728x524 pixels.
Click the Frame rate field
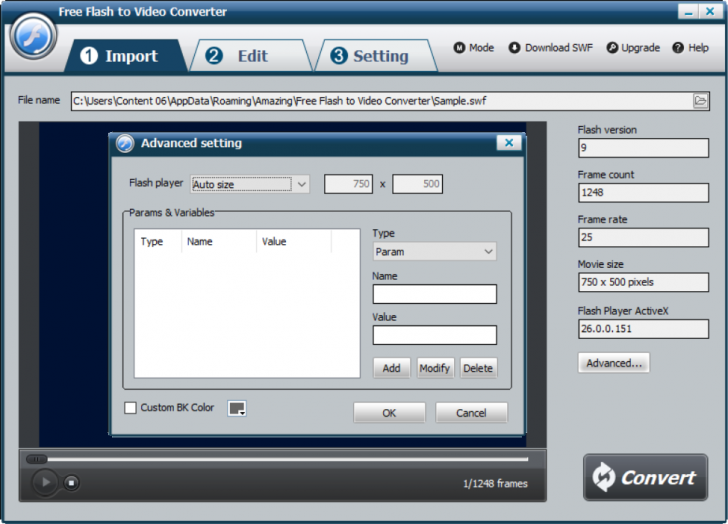(643, 237)
